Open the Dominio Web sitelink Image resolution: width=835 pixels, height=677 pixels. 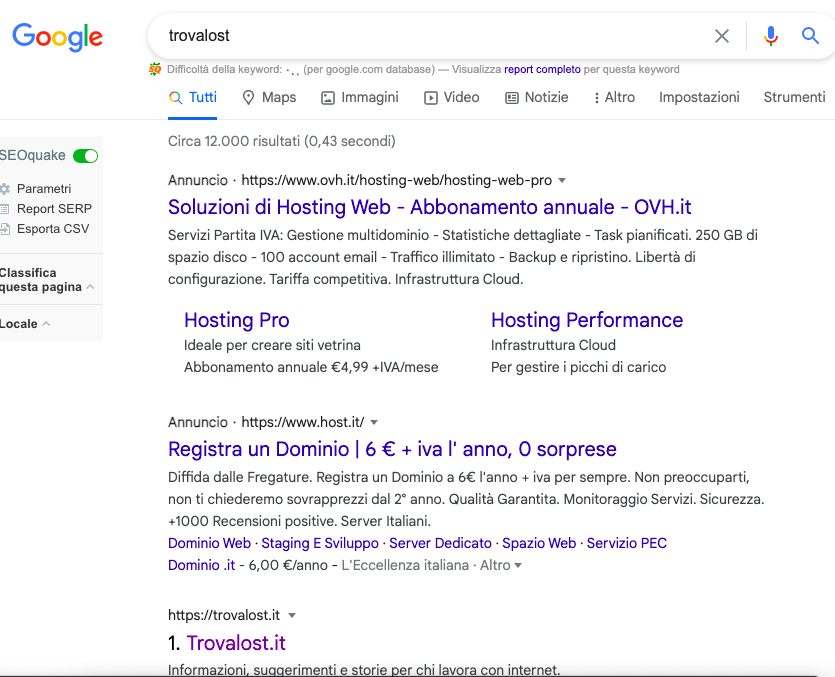tap(209, 543)
